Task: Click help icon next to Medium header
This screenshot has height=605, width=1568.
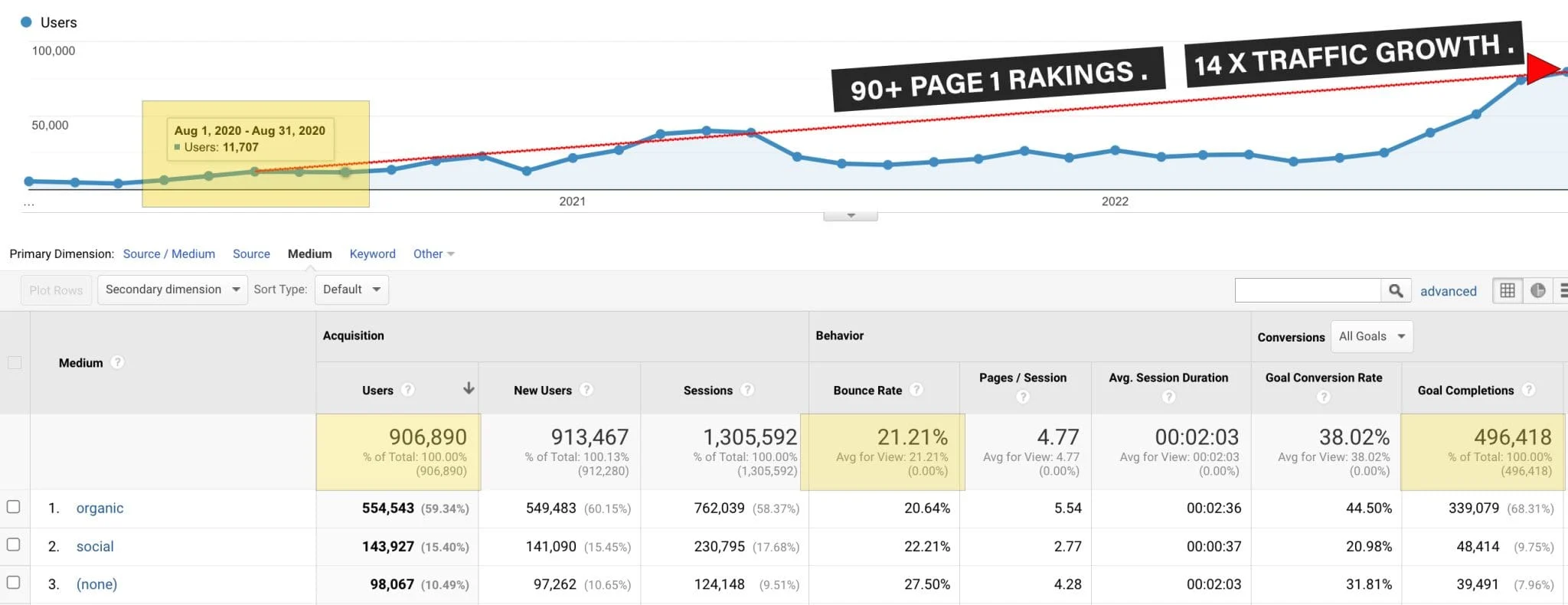Action: 117,362
